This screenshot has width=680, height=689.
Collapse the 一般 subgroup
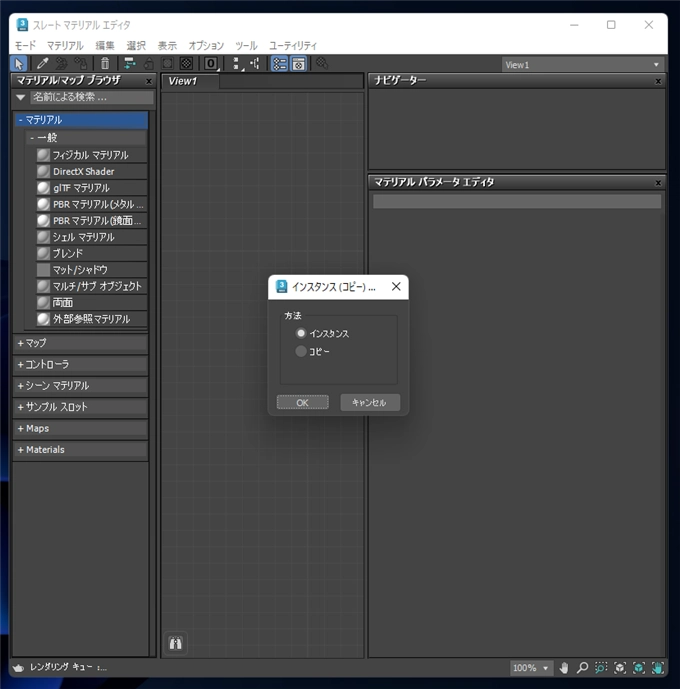coord(86,138)
